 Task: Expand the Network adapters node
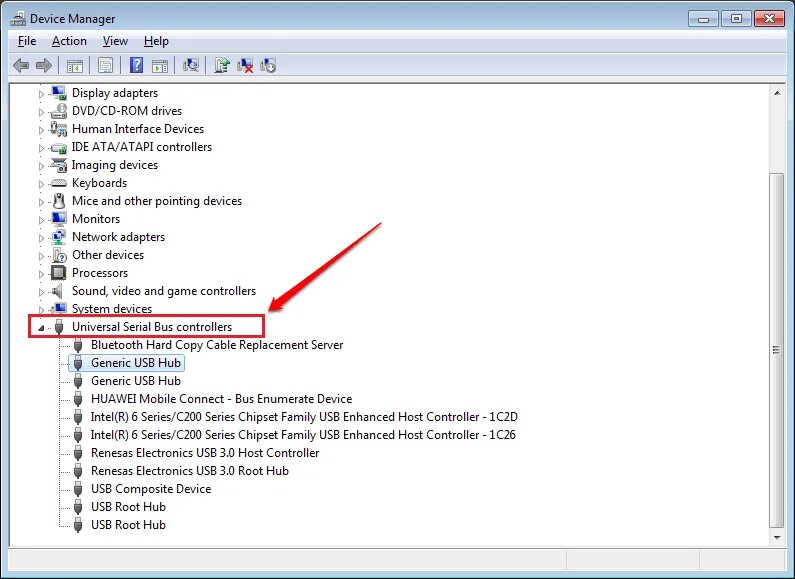point(41,238)
